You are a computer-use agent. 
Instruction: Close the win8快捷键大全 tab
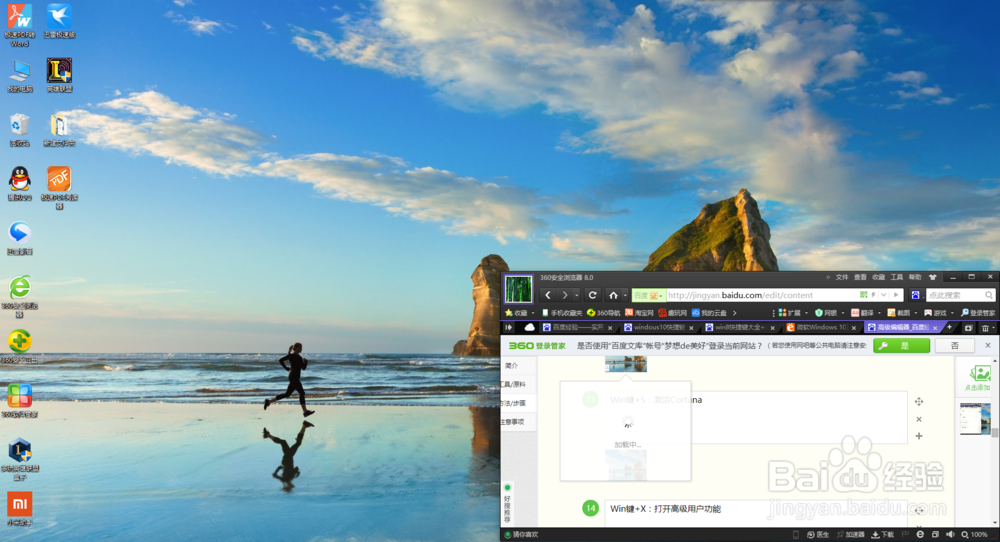(x=772, y=328)
